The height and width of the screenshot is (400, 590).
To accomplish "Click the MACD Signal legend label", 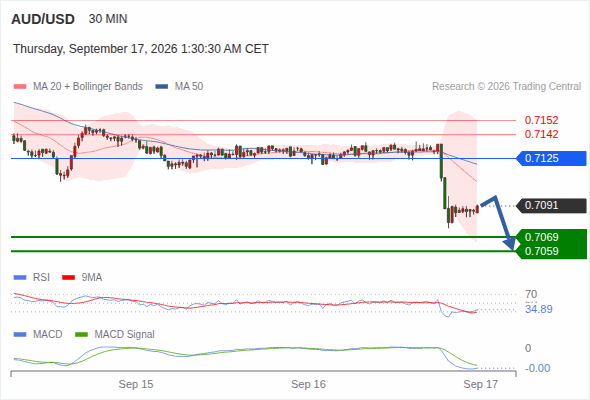I will click(125, 335).
